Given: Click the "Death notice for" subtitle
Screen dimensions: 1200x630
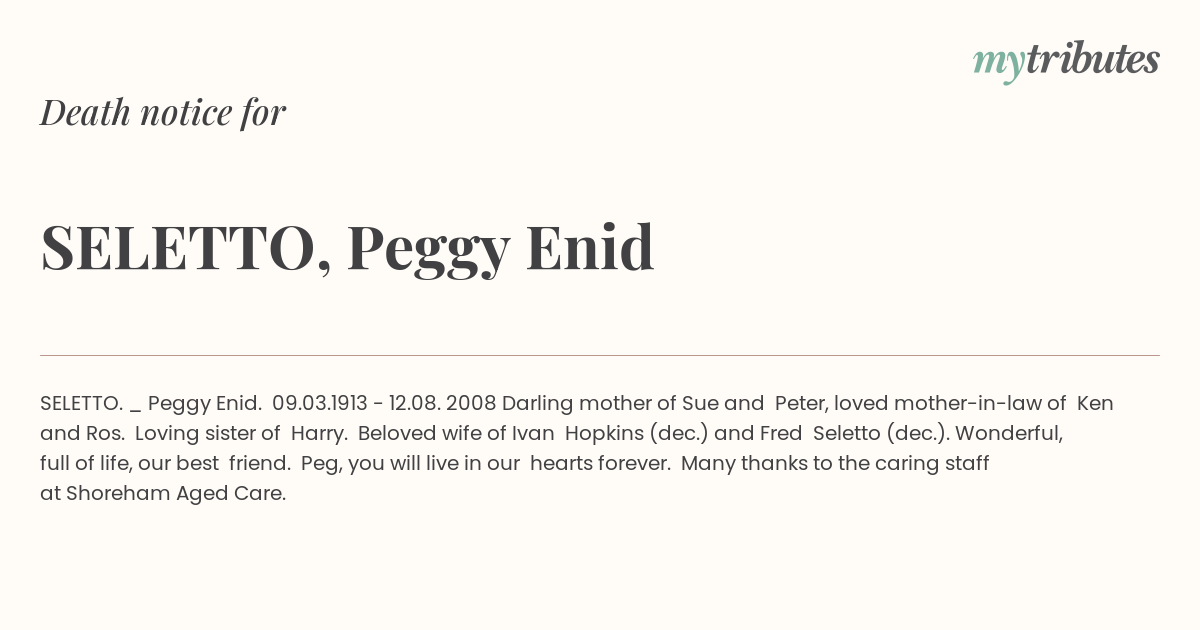Looking at the screenshot, I should click(163, 113).
